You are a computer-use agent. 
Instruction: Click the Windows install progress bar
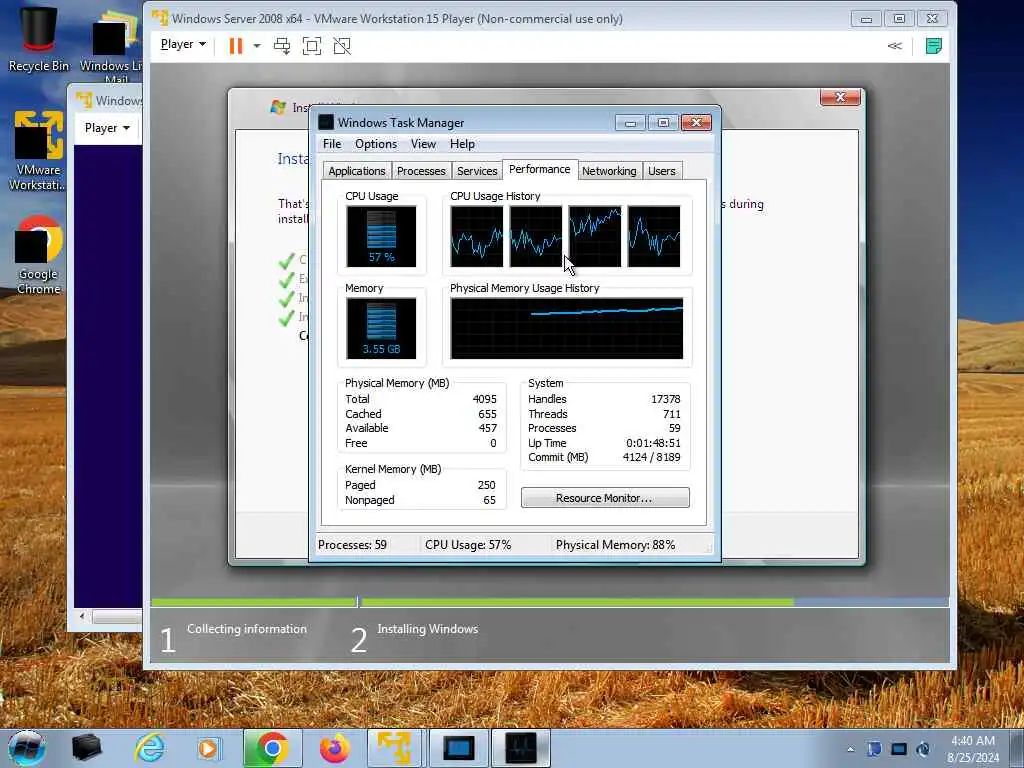tap(550, 602)
